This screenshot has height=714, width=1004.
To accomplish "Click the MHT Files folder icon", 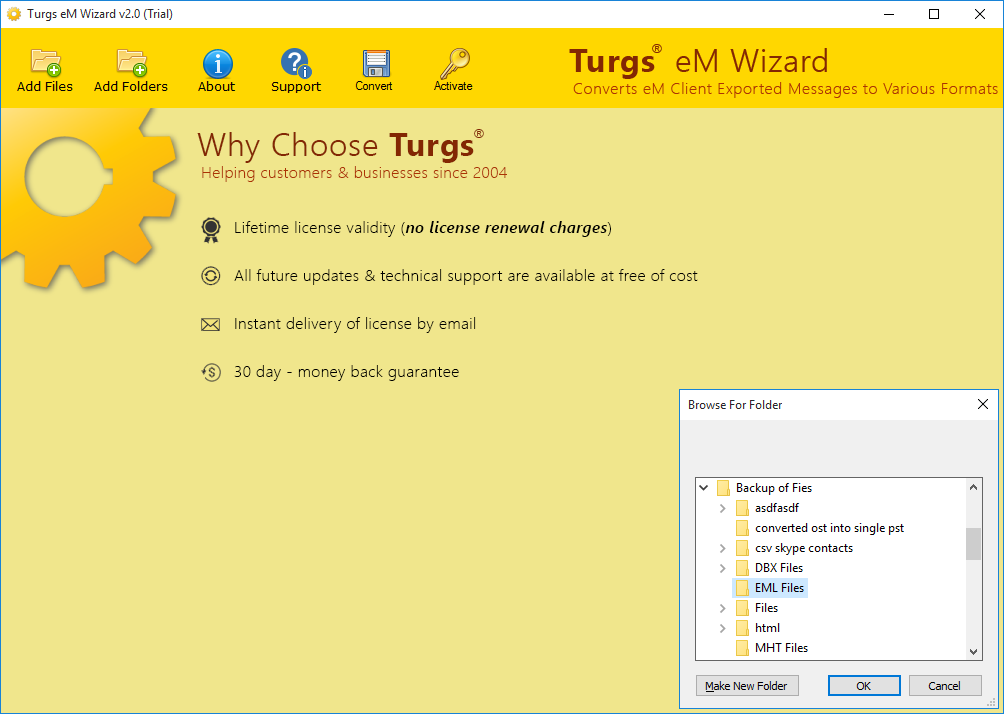I will coord(742,648).
